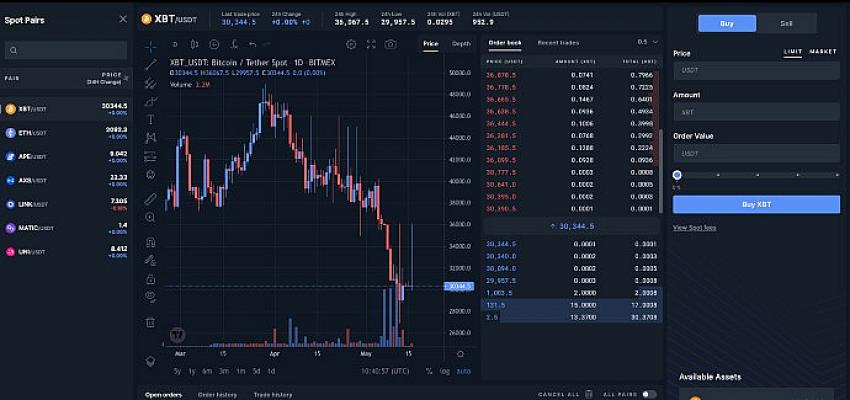This screenshot has height=400, width=850.
Task: Click the trash icon to remove drawings
Action: (x=151, y=322)
